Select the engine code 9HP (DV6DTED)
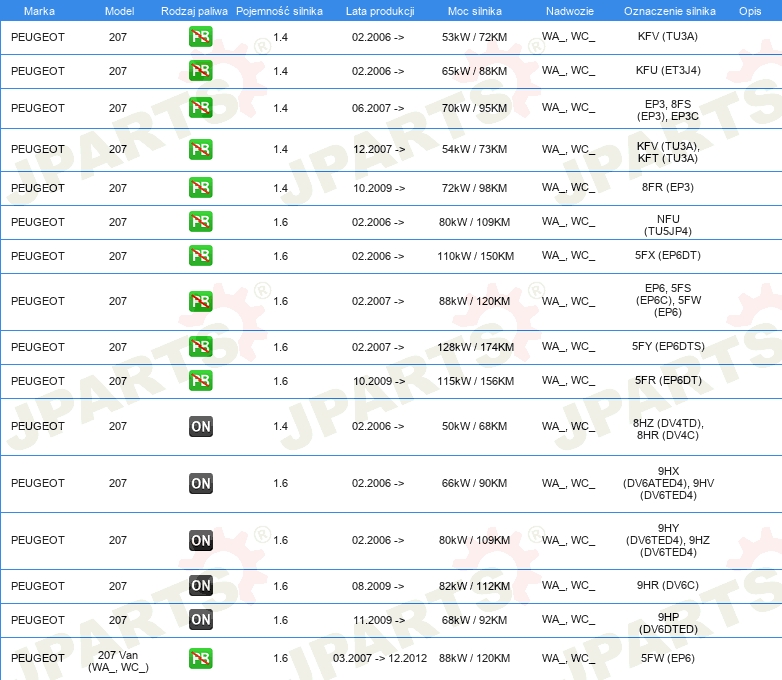Viewport: 782px width, 680px height. point(668,623)
